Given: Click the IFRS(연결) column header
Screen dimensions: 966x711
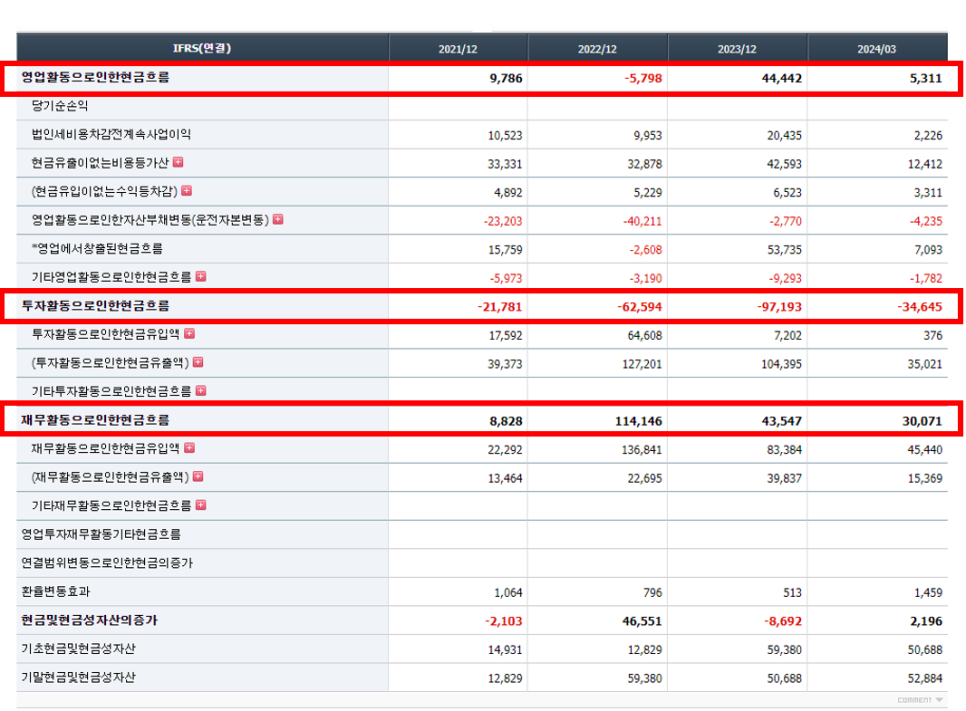Looking at the screenshot, I should pos(202,48).
